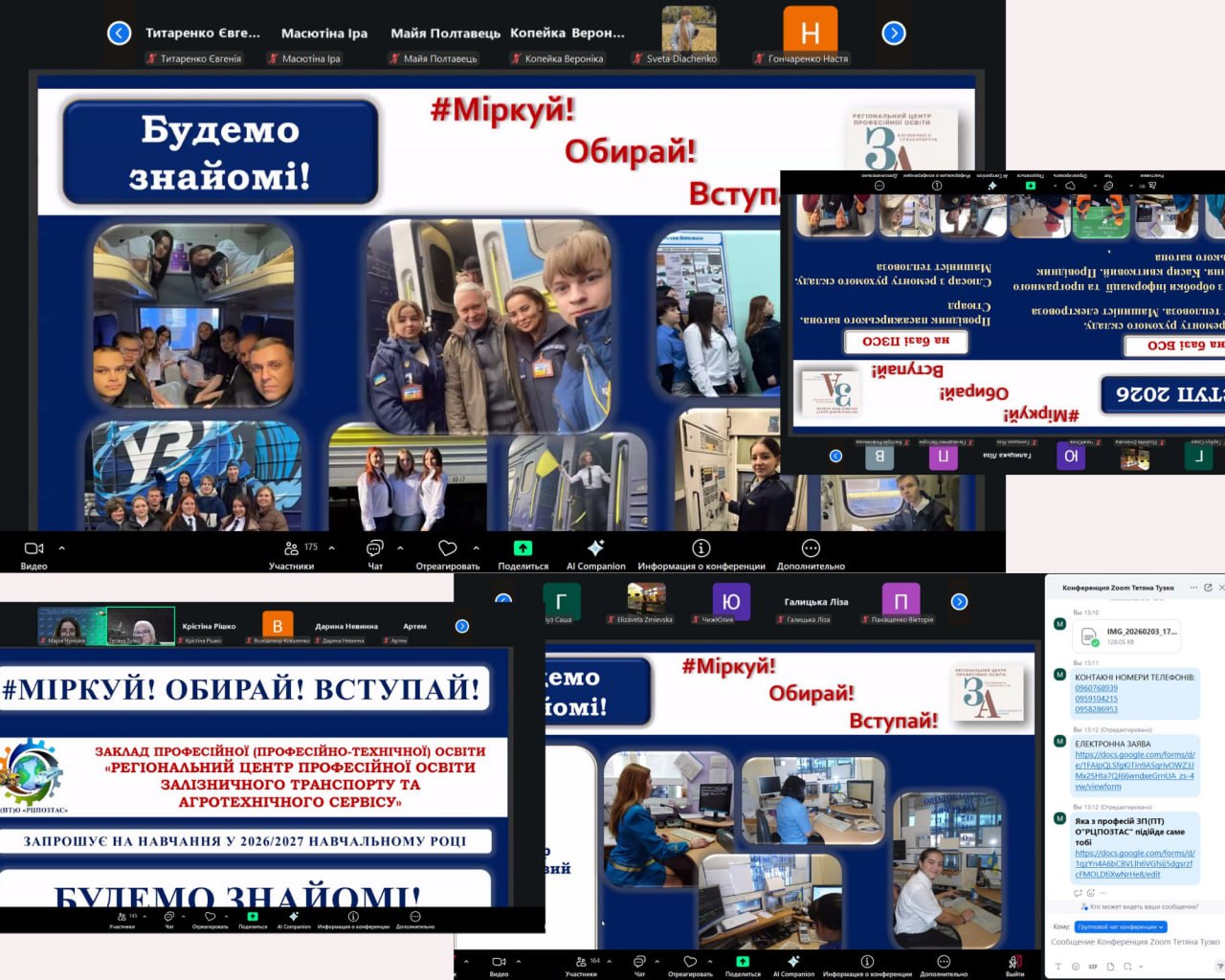Toggle text formatting in chat composer
This screenshot has width=1225, height=980.
click(x=1058, y=967)
